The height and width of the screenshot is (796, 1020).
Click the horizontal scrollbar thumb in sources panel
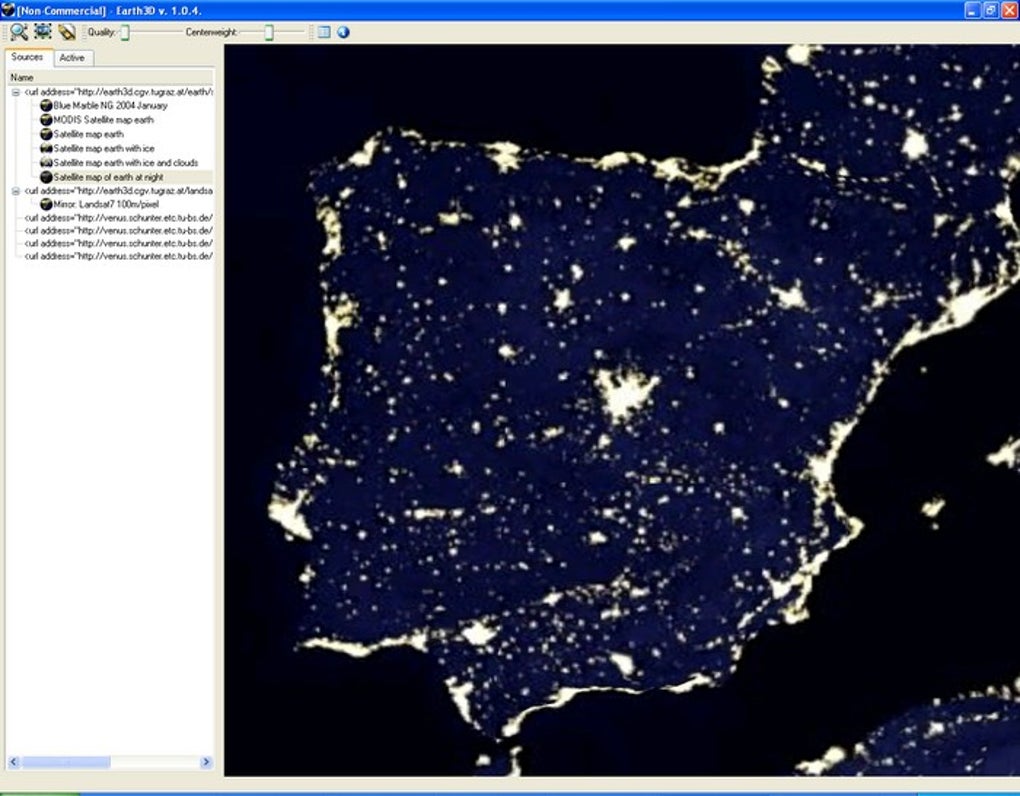66,762
